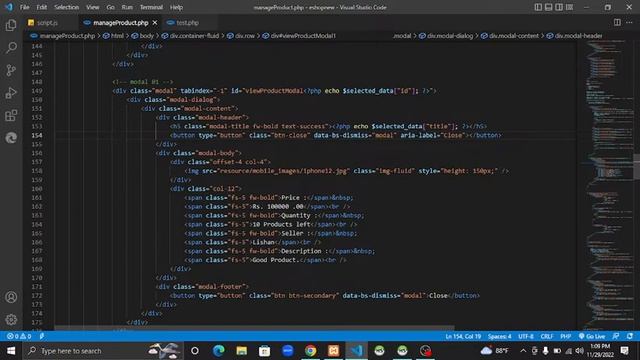
Task: Open Microsoft Store from the taskbar
Action: [264, 351]
